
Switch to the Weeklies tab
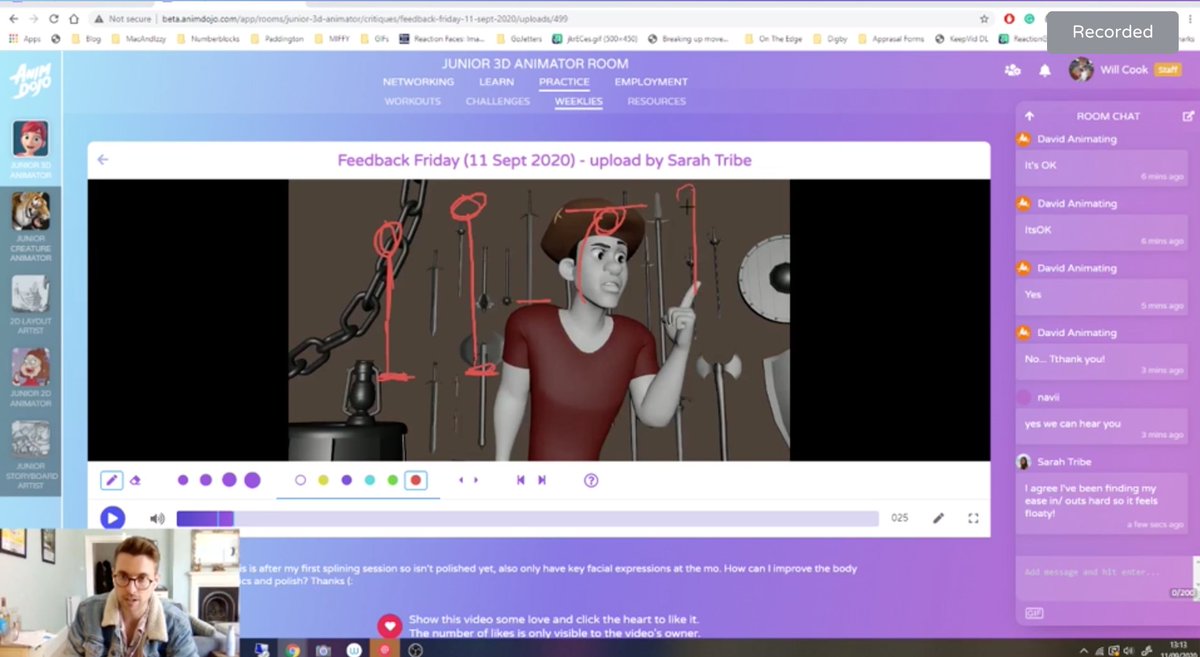pos(579,101)
